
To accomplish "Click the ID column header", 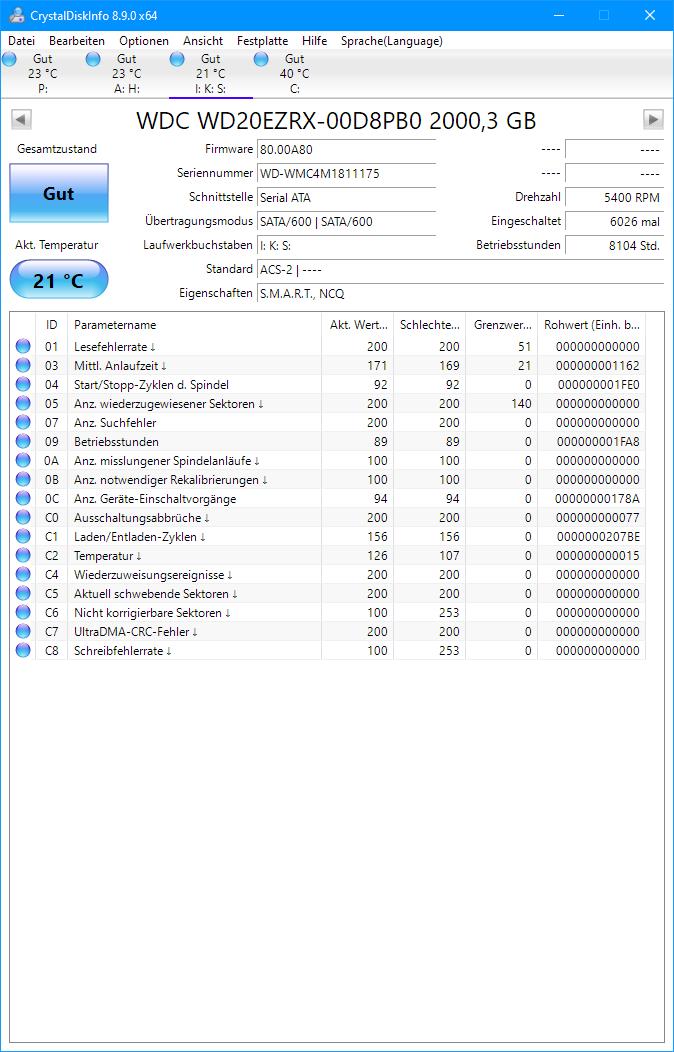I will [52, 325].
